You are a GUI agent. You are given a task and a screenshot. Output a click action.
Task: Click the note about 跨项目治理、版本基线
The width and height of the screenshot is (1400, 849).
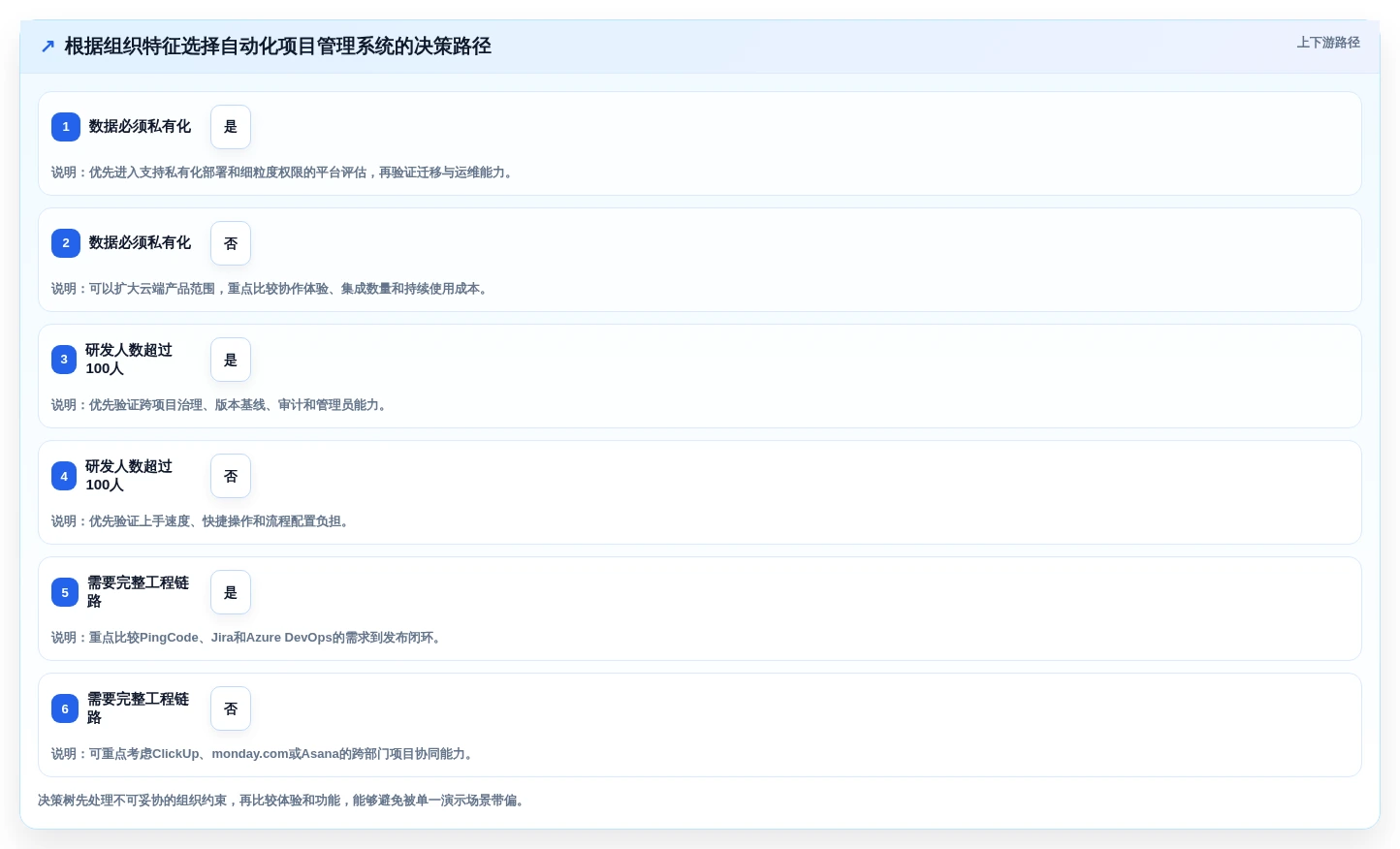(x=221, y=405)
